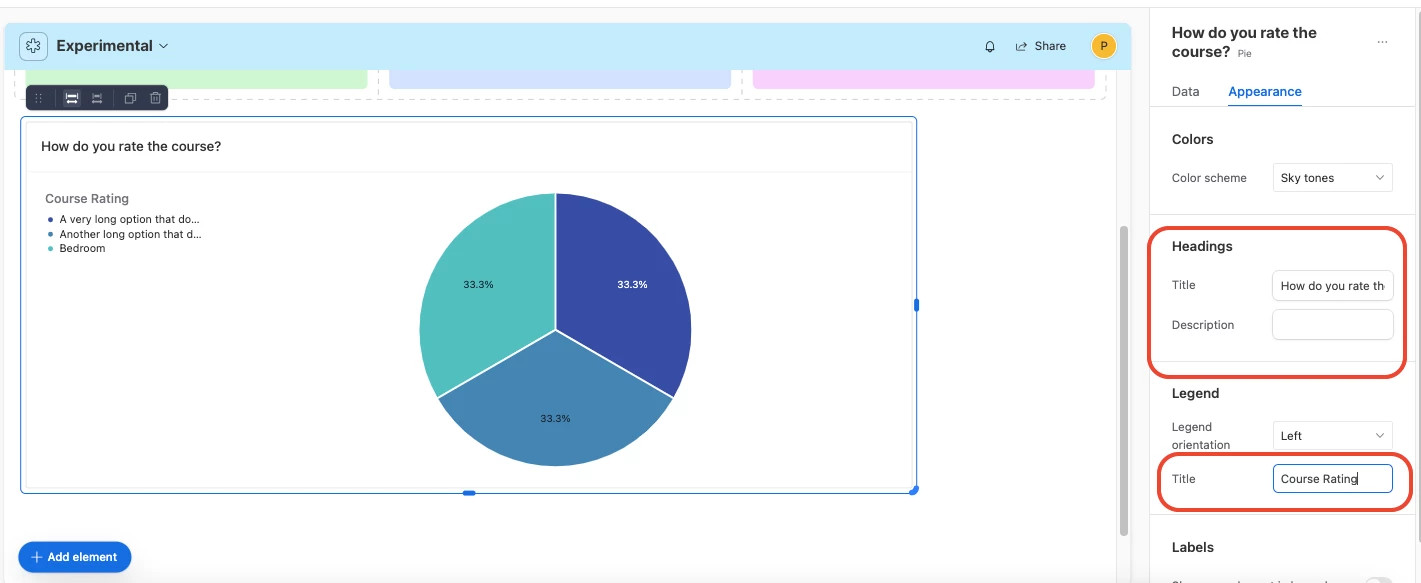Click the notifications bell icon
1421x583 pixels.
click(x=990, y=46)
